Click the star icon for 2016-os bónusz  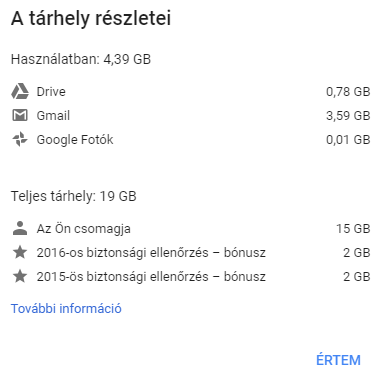coord(20,252)
